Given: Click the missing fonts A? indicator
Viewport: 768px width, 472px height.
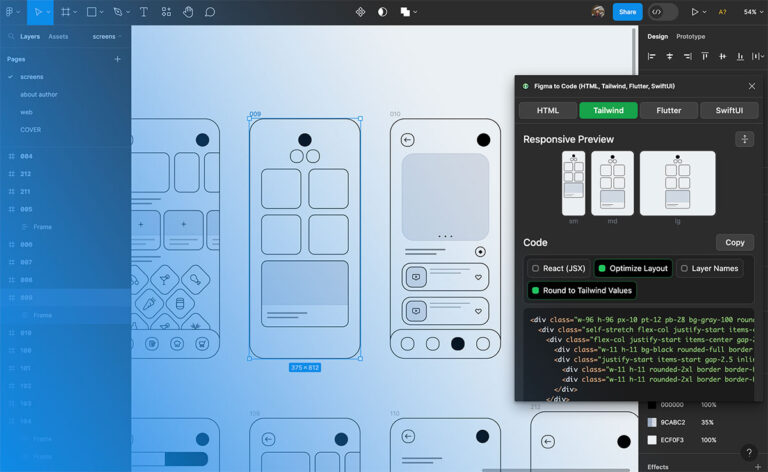Looking at the screenshot, I should tap(722, 12).
